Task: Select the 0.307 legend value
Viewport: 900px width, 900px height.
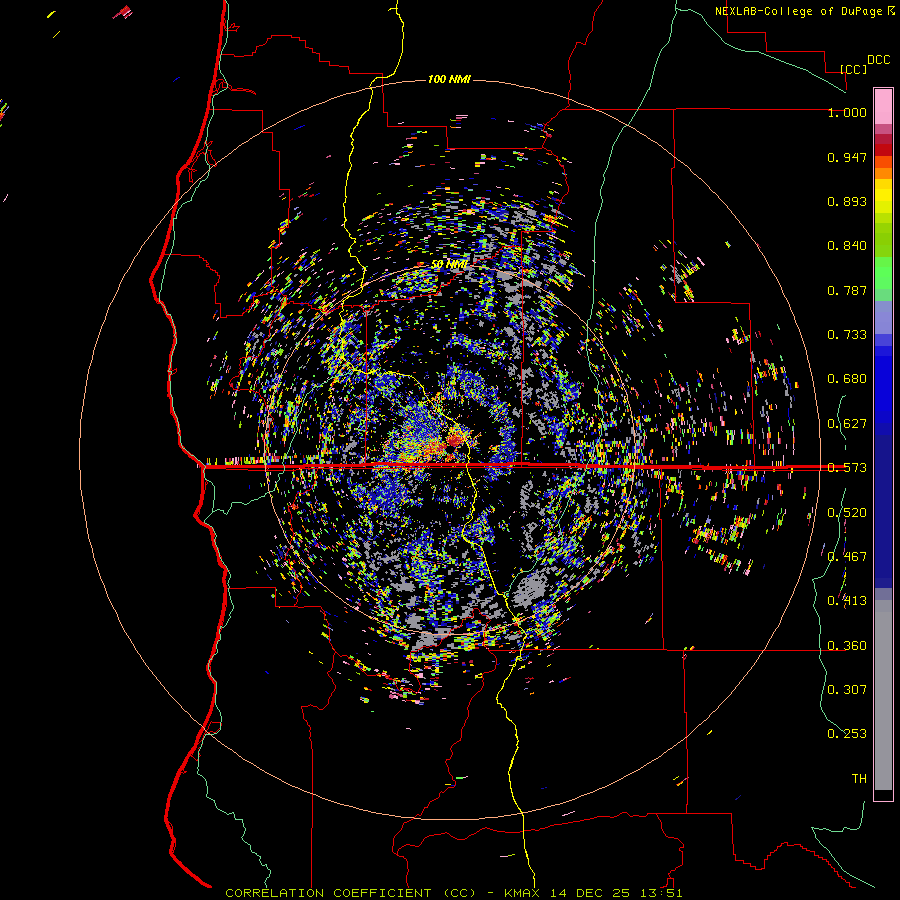Action: [847, 689]
